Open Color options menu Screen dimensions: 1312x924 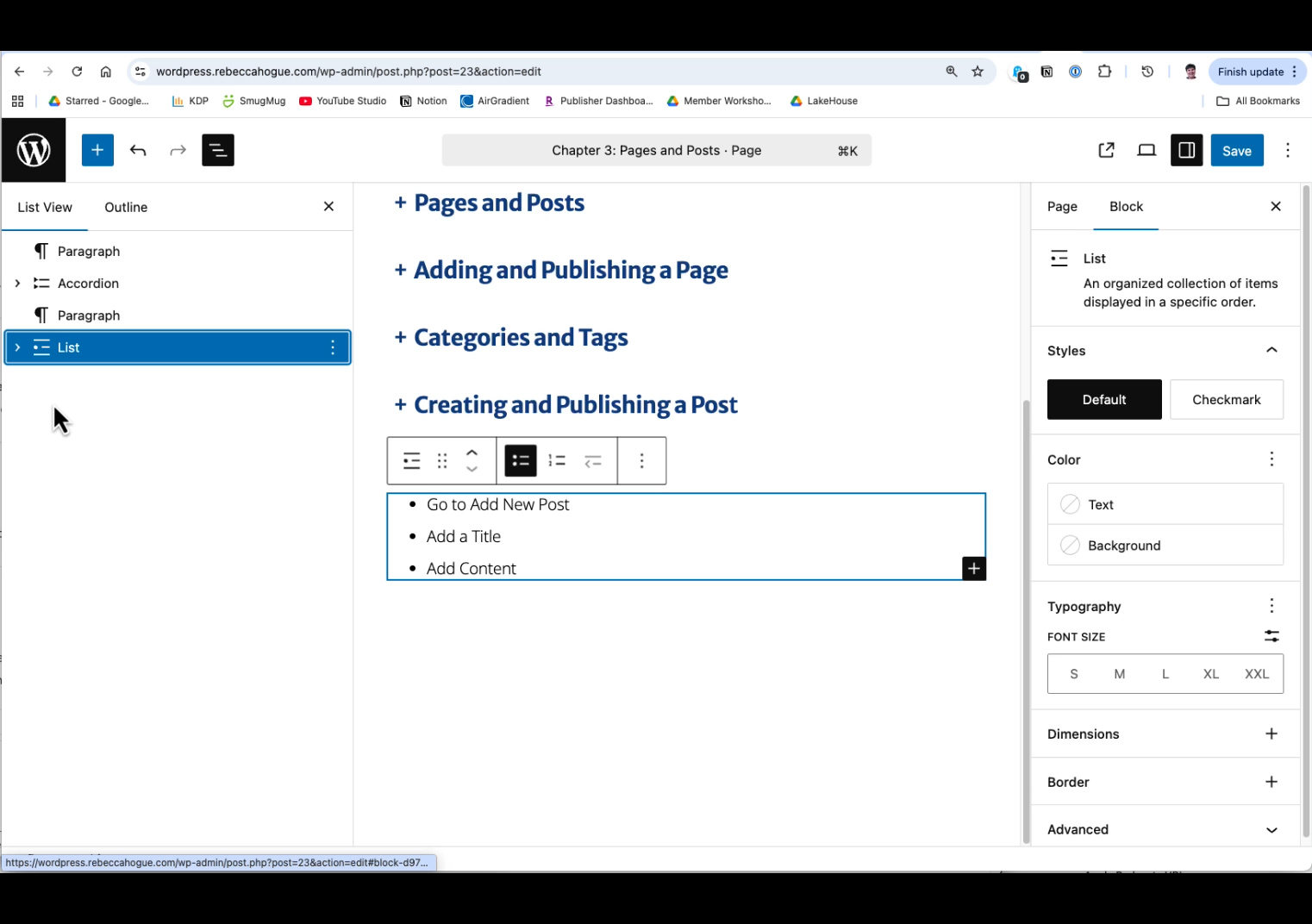[1271, 459]
